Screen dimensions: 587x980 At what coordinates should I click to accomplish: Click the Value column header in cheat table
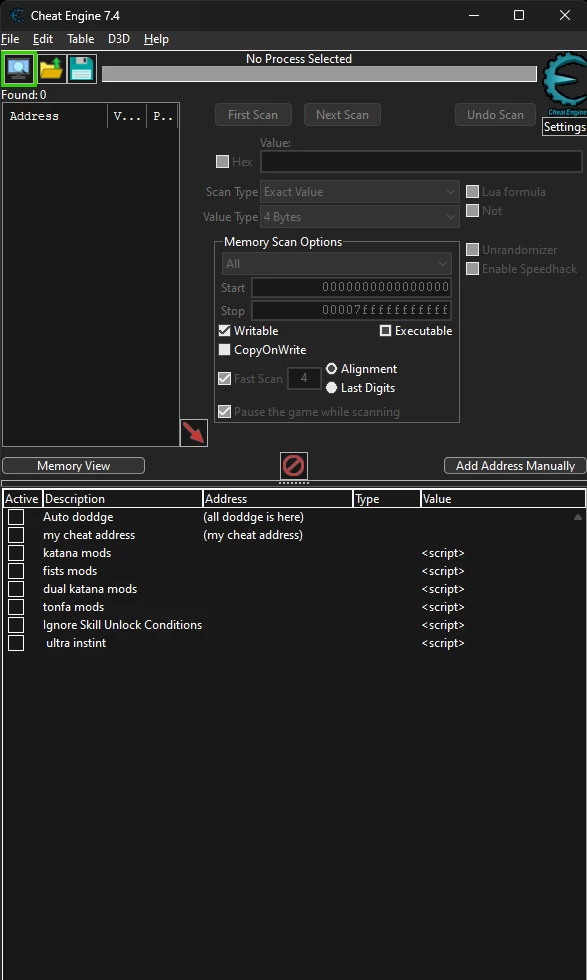coord(503,499)
